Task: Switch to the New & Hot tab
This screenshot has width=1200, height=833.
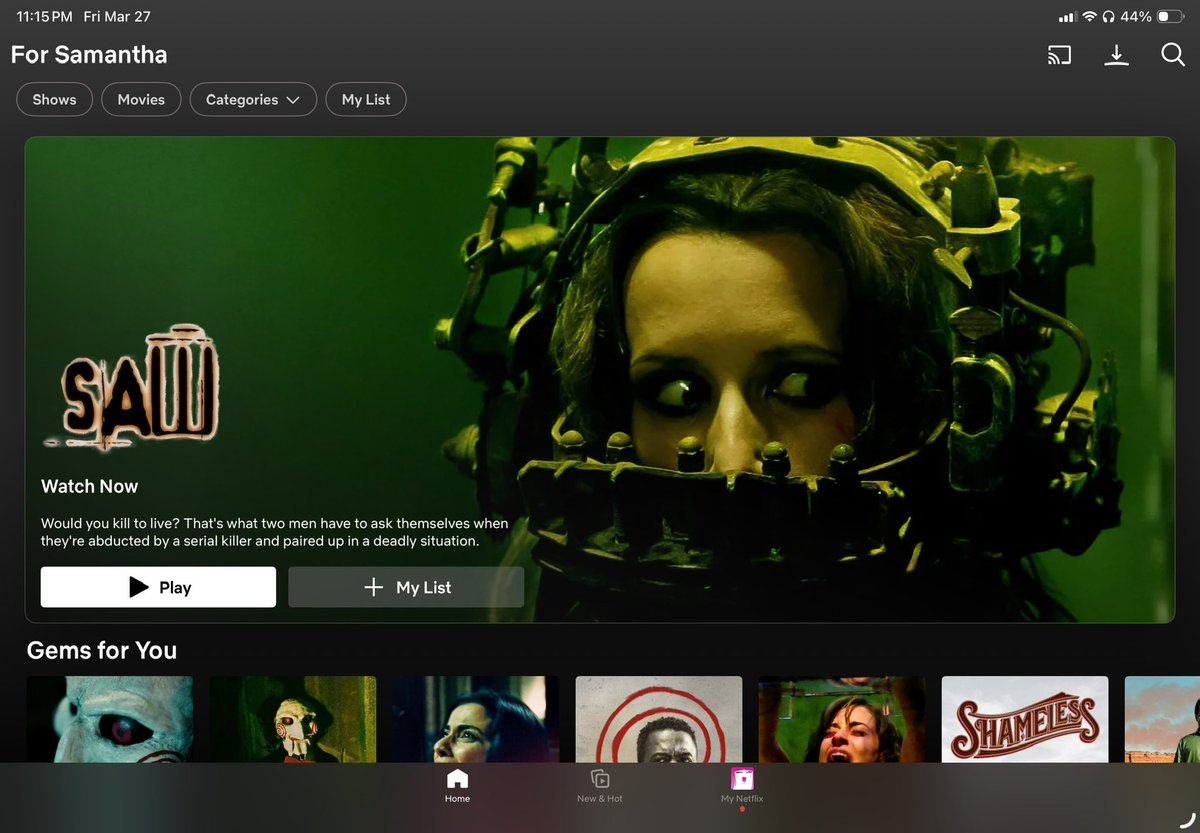Action: (x=600, y=786)
